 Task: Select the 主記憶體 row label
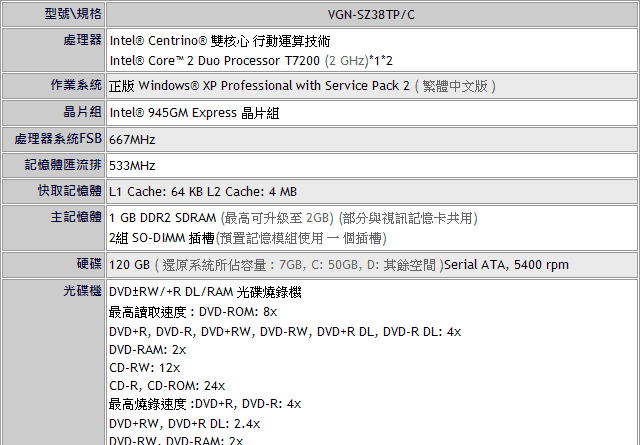[x=76, y=216]
